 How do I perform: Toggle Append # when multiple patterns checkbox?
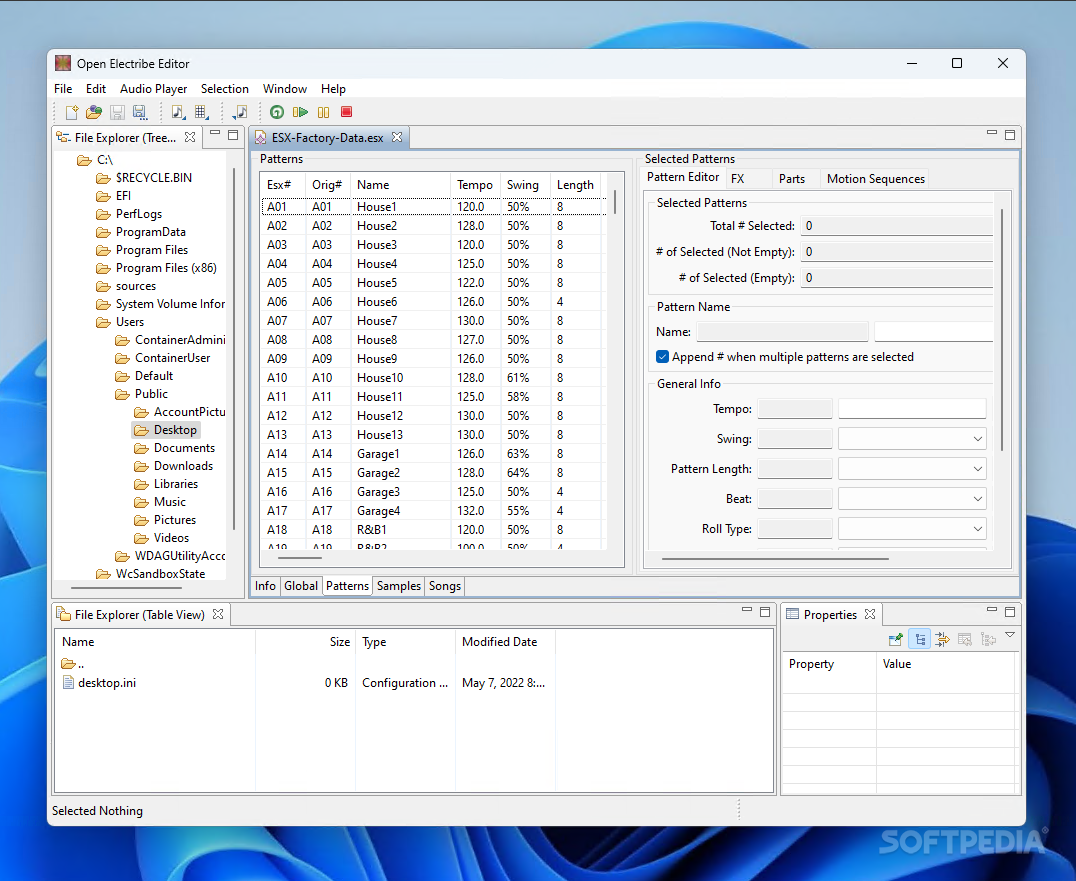pos(662,357)
